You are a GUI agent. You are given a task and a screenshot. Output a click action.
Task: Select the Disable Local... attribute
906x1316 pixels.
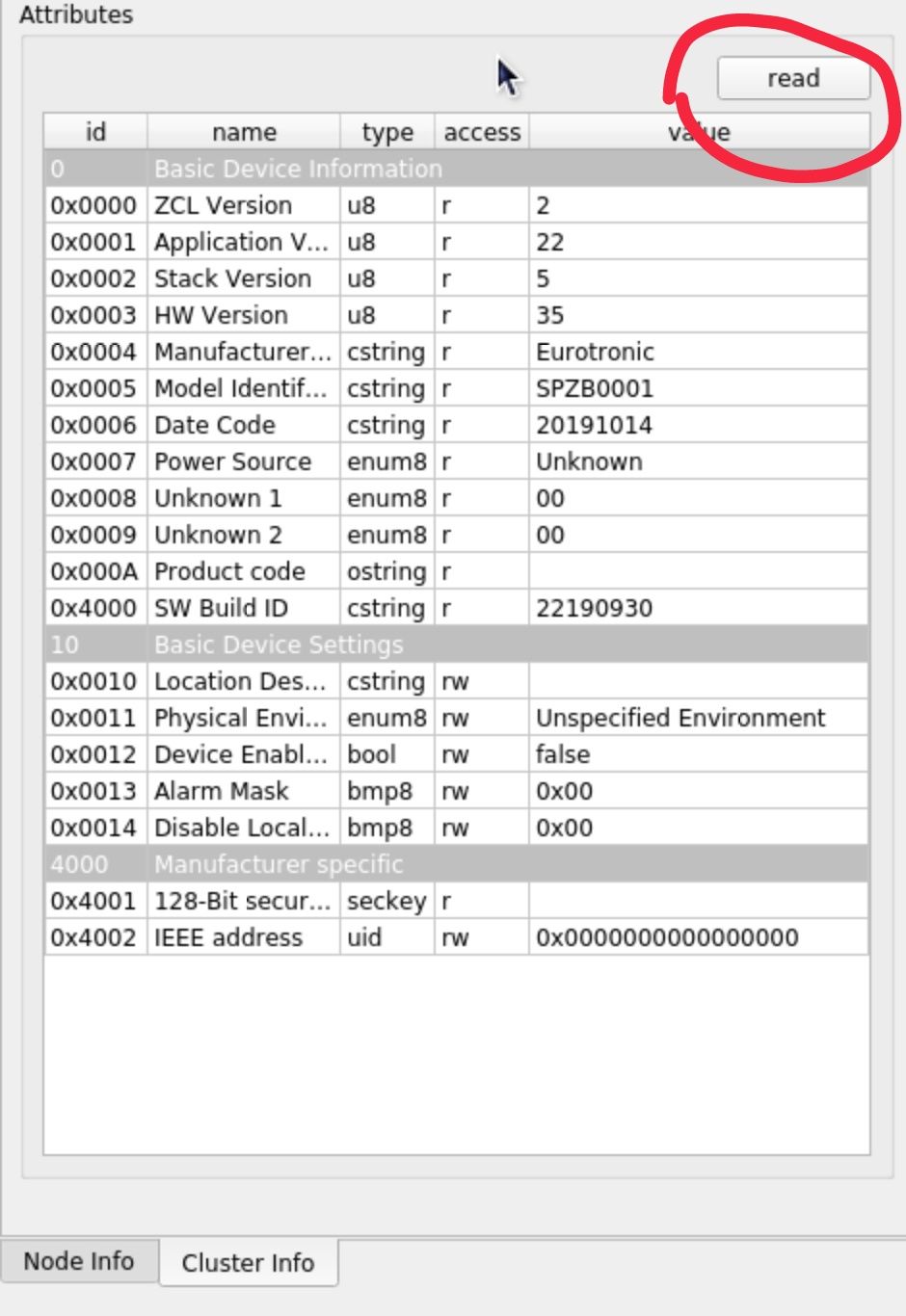[x=242, y=828]
